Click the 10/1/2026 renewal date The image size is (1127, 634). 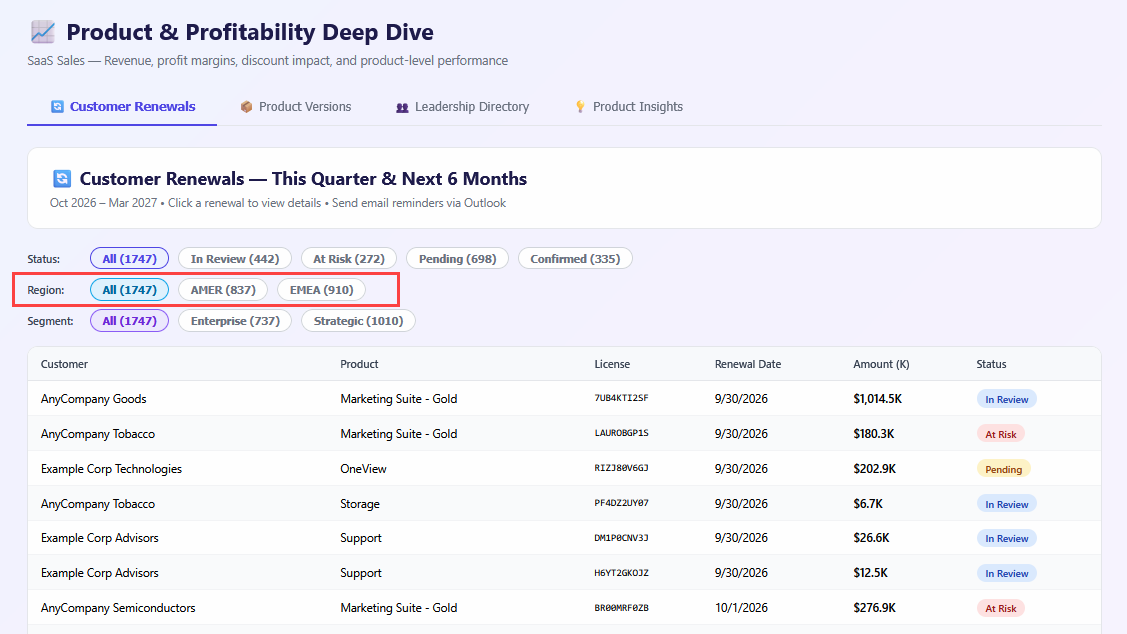[x=741, y=608]
